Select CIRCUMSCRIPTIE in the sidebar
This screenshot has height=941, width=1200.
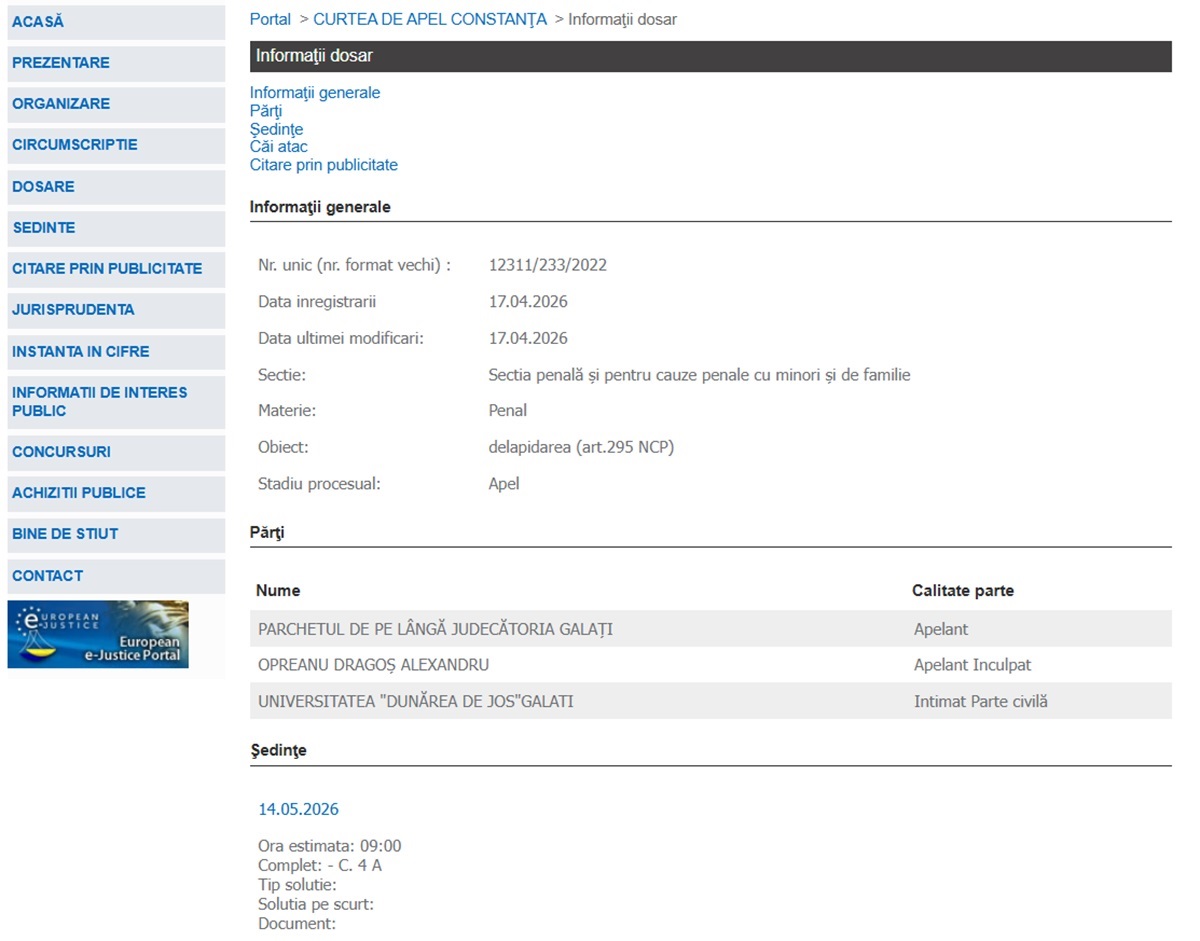(x=116, y=145)
